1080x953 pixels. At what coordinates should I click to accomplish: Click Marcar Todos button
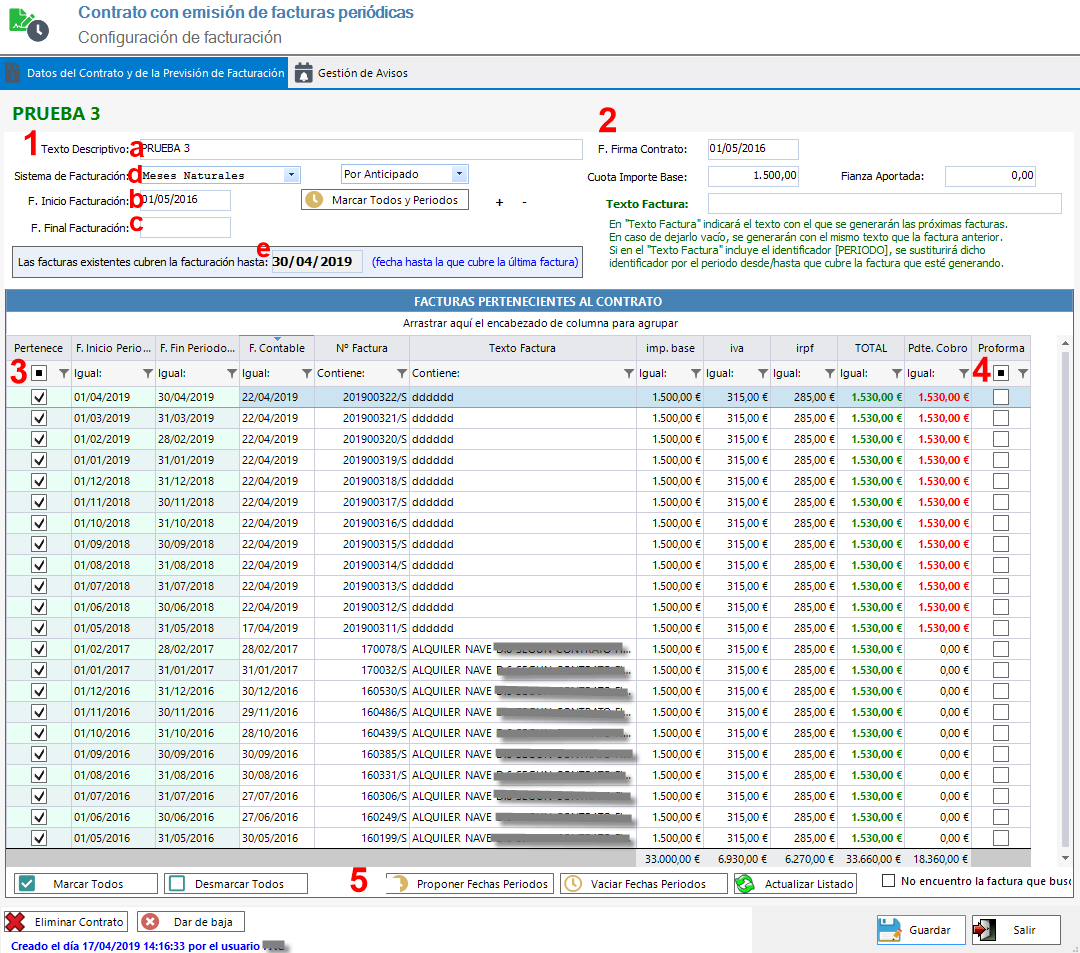click(86, 883)
